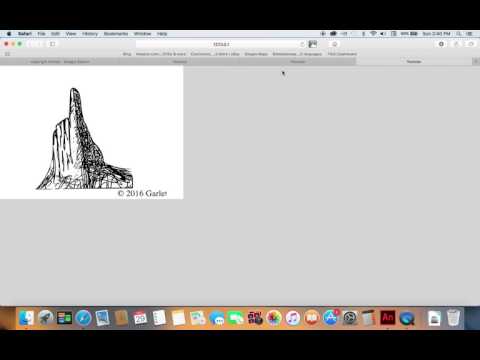Viewport: 480px width, 360px height.
Task: Select the active fourth Safari tab
Action: pyautogui.click(x=414, y=62)
